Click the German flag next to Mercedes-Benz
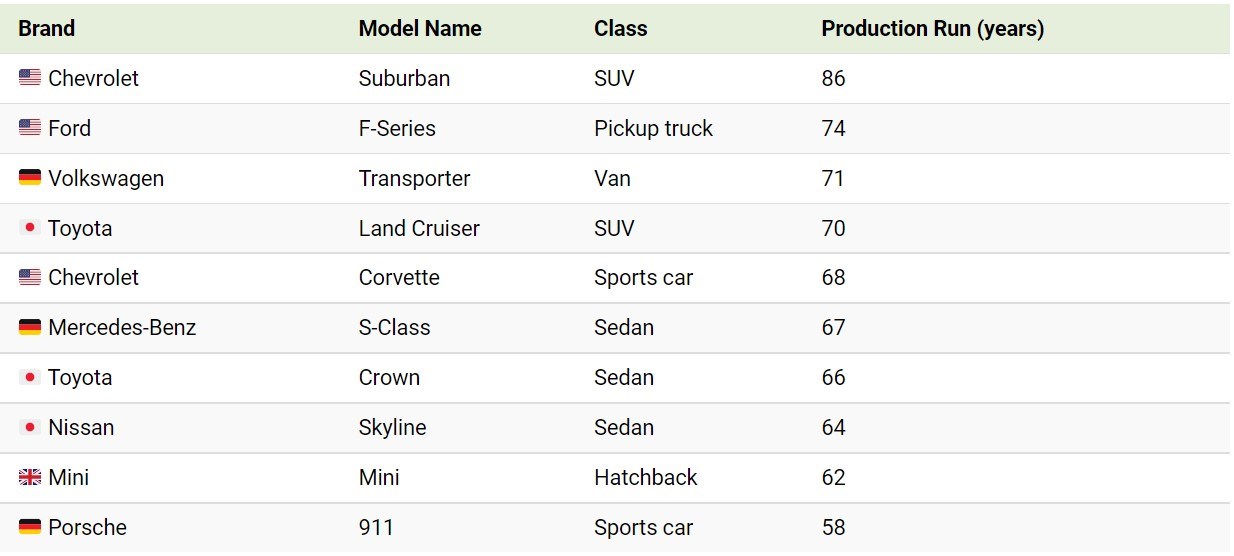Image resolution: width=1234 pixels, height=556 pixels. (30, 327)
